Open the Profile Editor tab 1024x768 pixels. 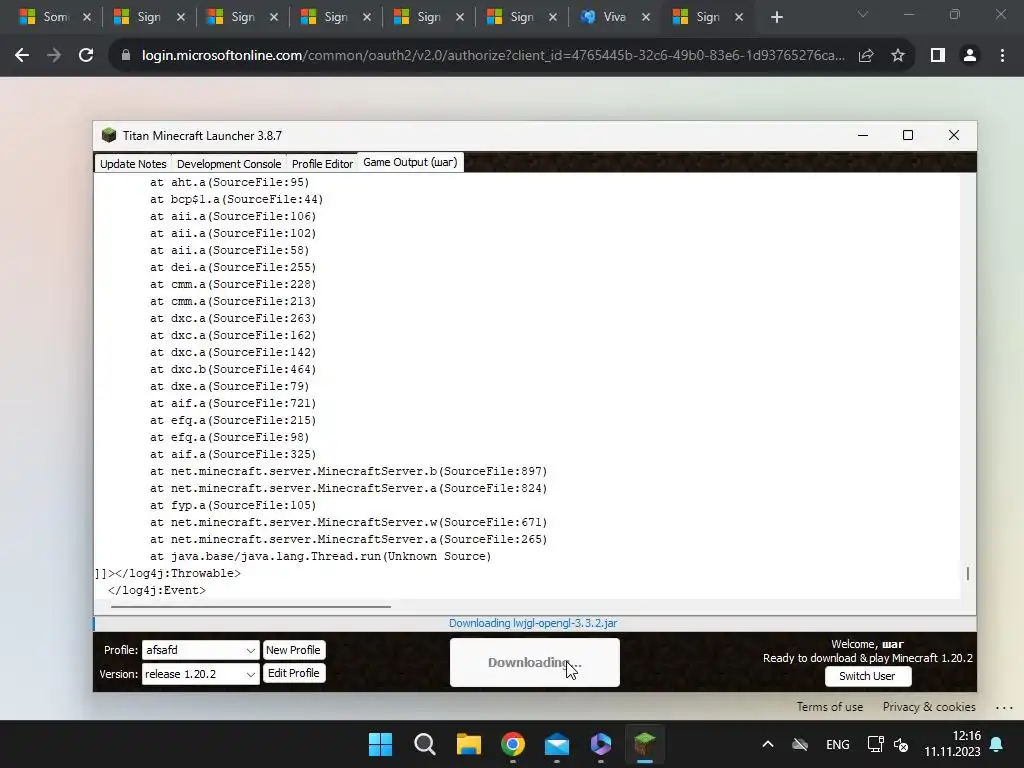[x=322, y=164]
